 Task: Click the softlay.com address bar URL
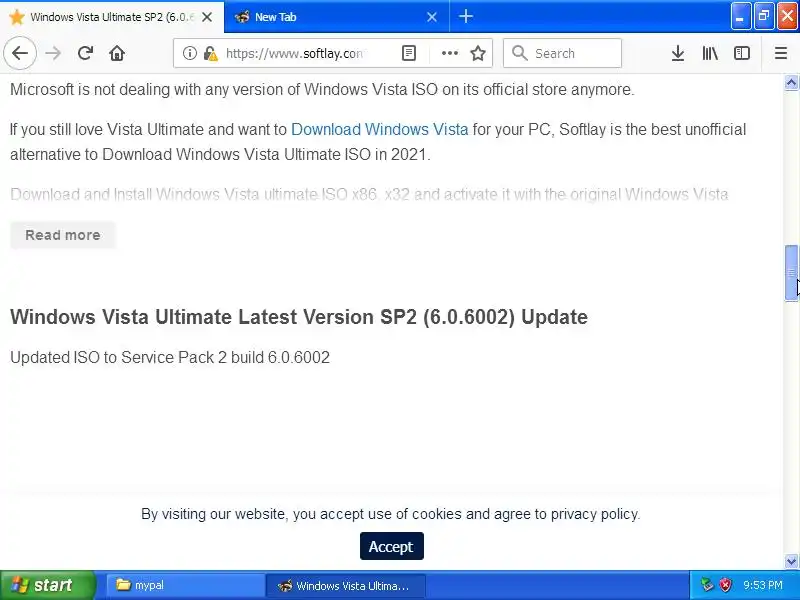click(x=294, y=53)
